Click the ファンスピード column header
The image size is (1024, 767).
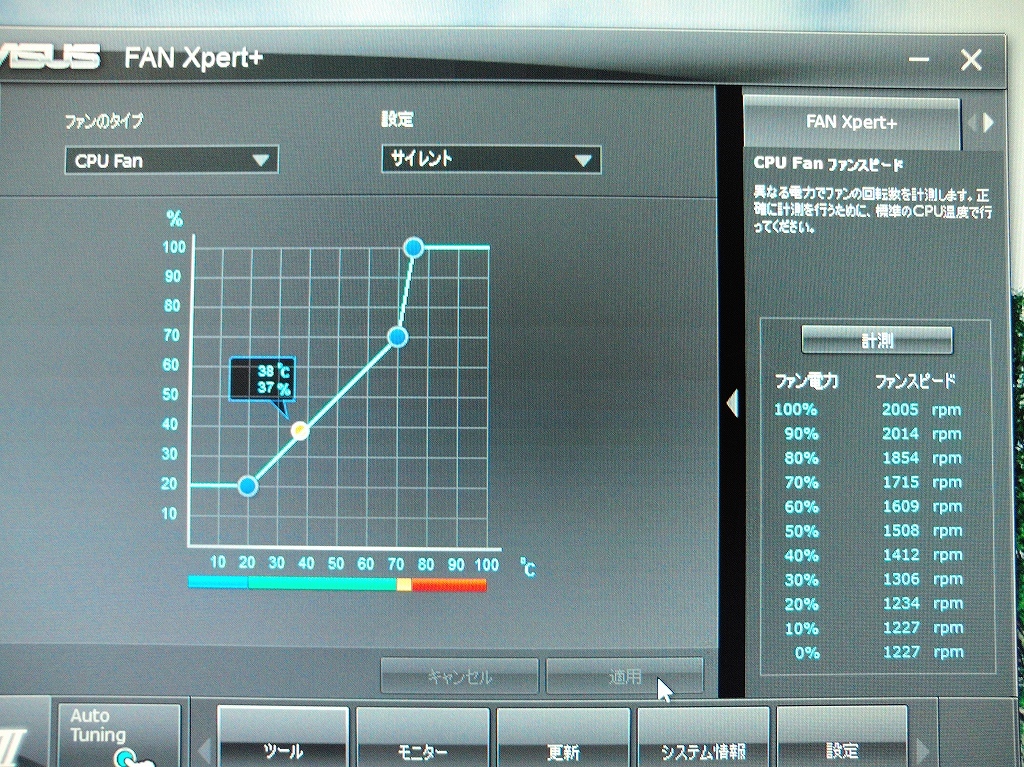[915, 381]
